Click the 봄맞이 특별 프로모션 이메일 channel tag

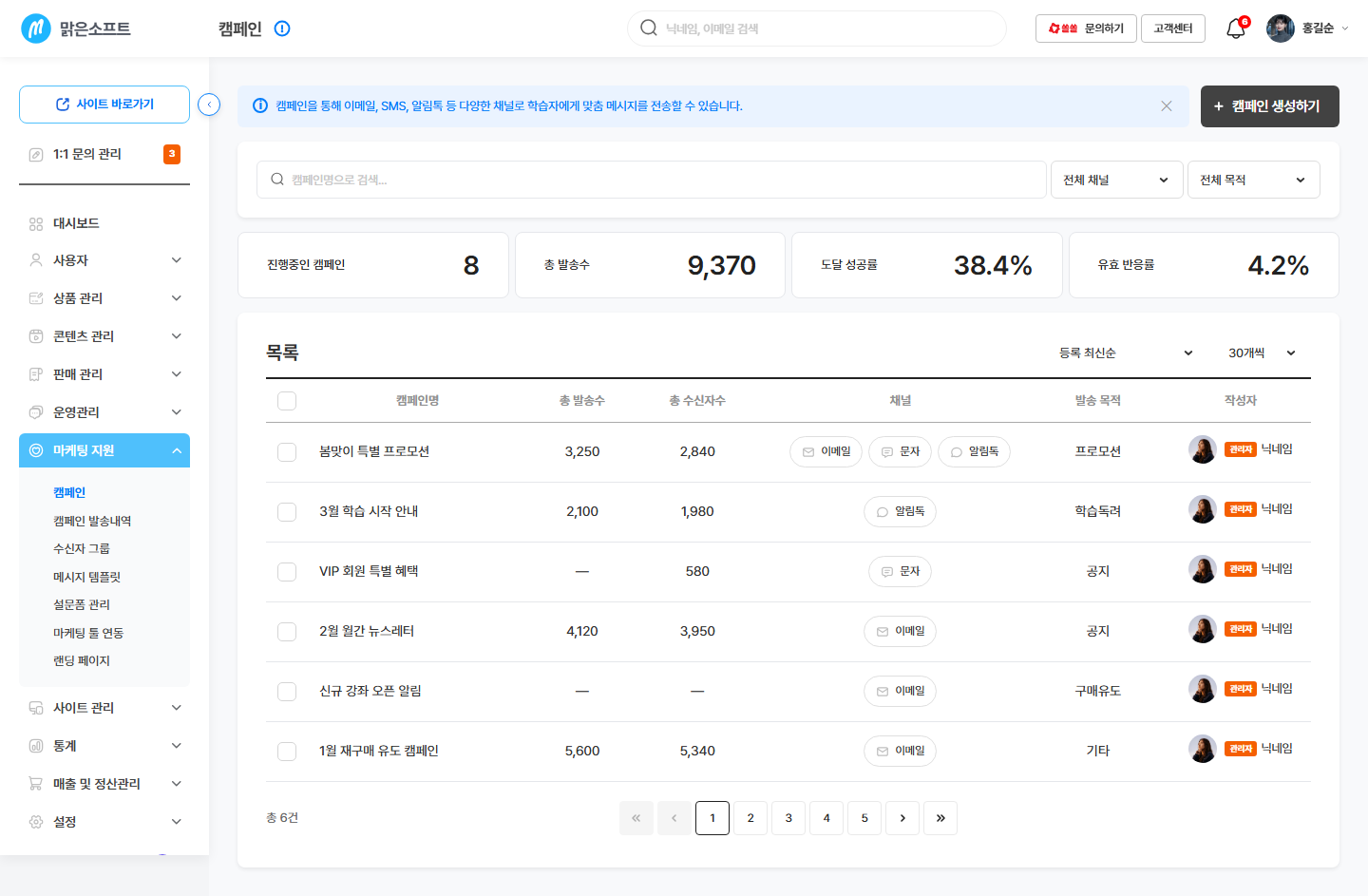(x=826, y=451)
